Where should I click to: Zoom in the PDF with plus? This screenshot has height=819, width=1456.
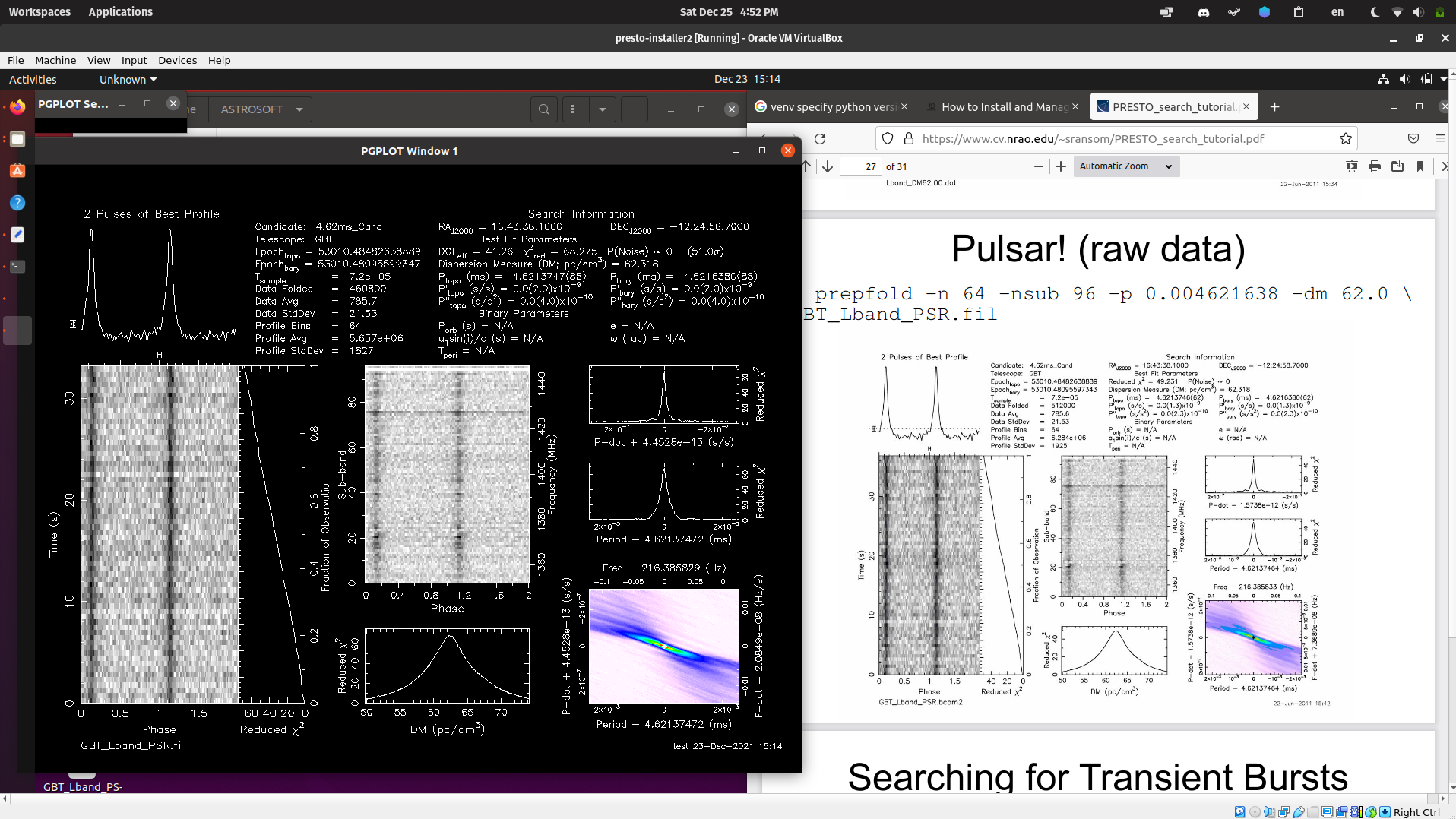1061,166
